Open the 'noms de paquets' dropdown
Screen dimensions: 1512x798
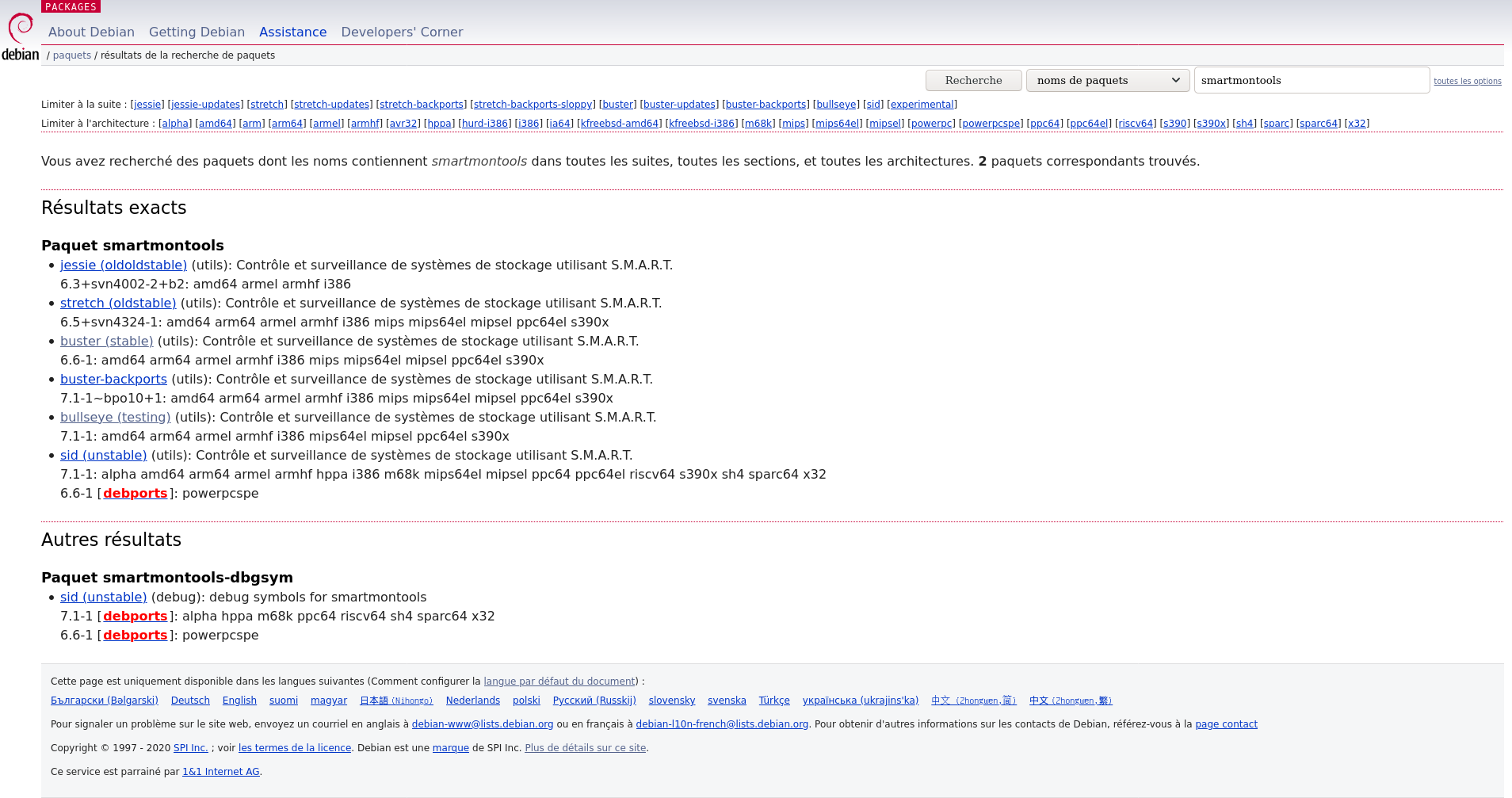[1108, 80]
